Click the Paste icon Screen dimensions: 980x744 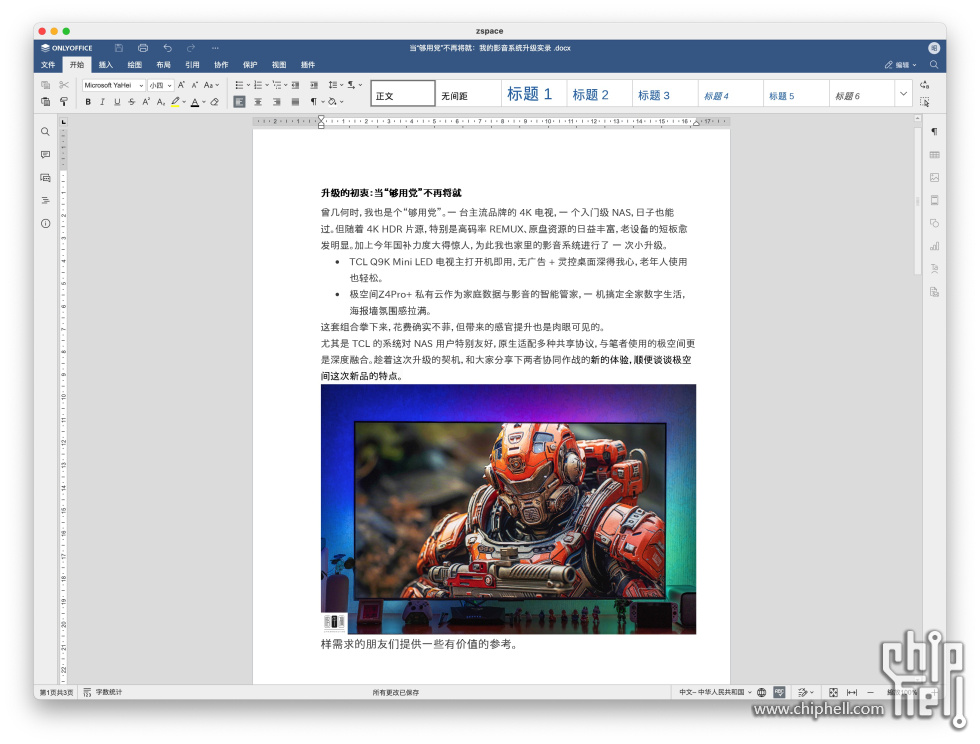click(x=46, y=101)
